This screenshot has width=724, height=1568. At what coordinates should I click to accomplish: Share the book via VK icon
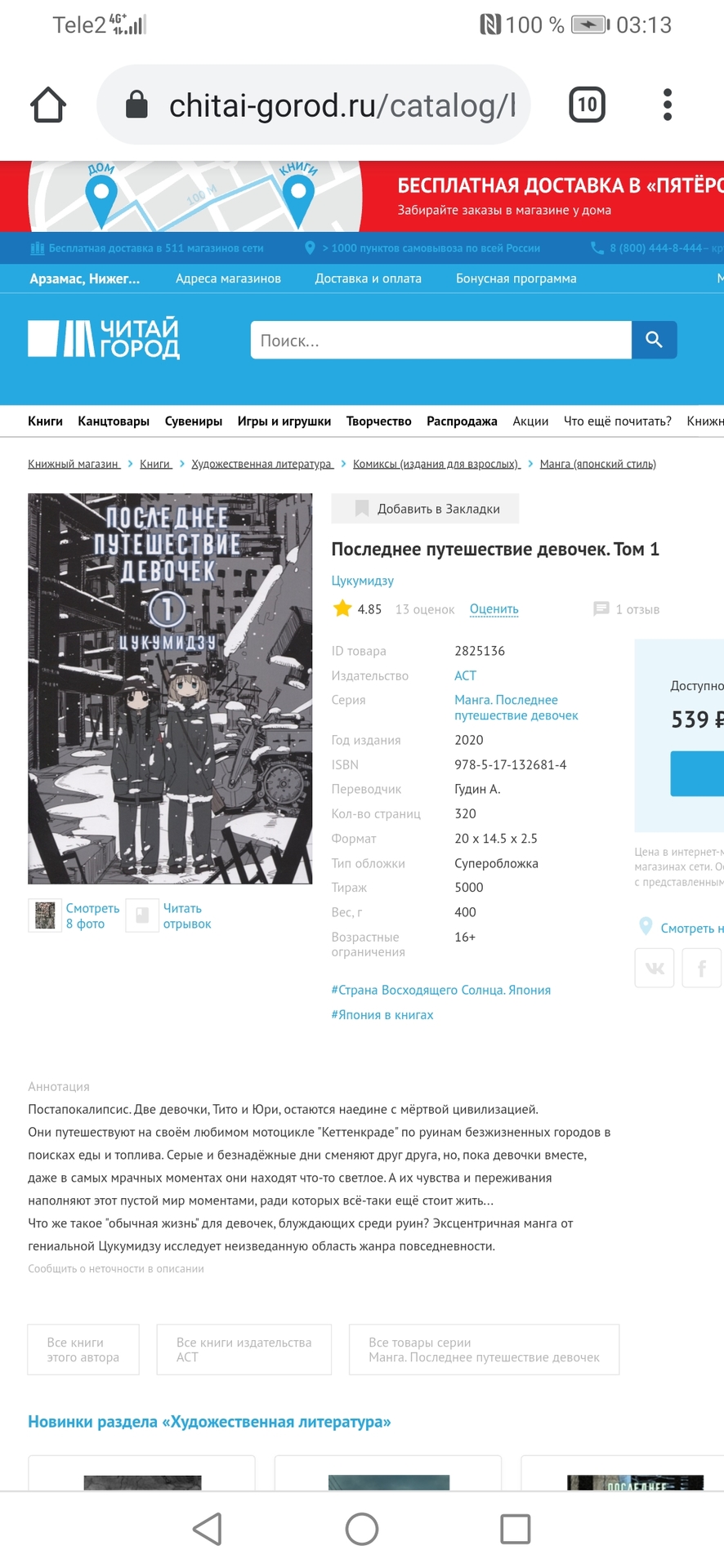(655, 968)
